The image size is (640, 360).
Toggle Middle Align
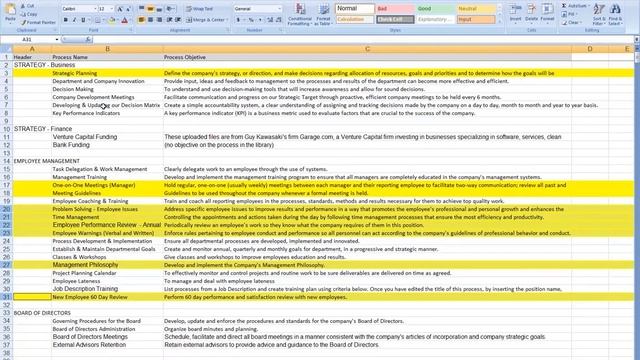pyautogui.click(x=150, y=9)
